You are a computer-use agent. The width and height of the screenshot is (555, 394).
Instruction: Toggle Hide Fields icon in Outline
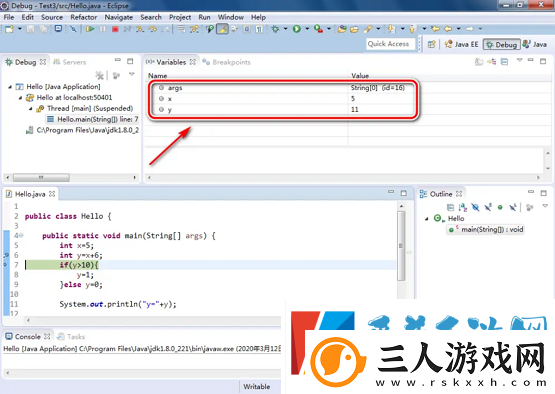[x=475, y=207]
